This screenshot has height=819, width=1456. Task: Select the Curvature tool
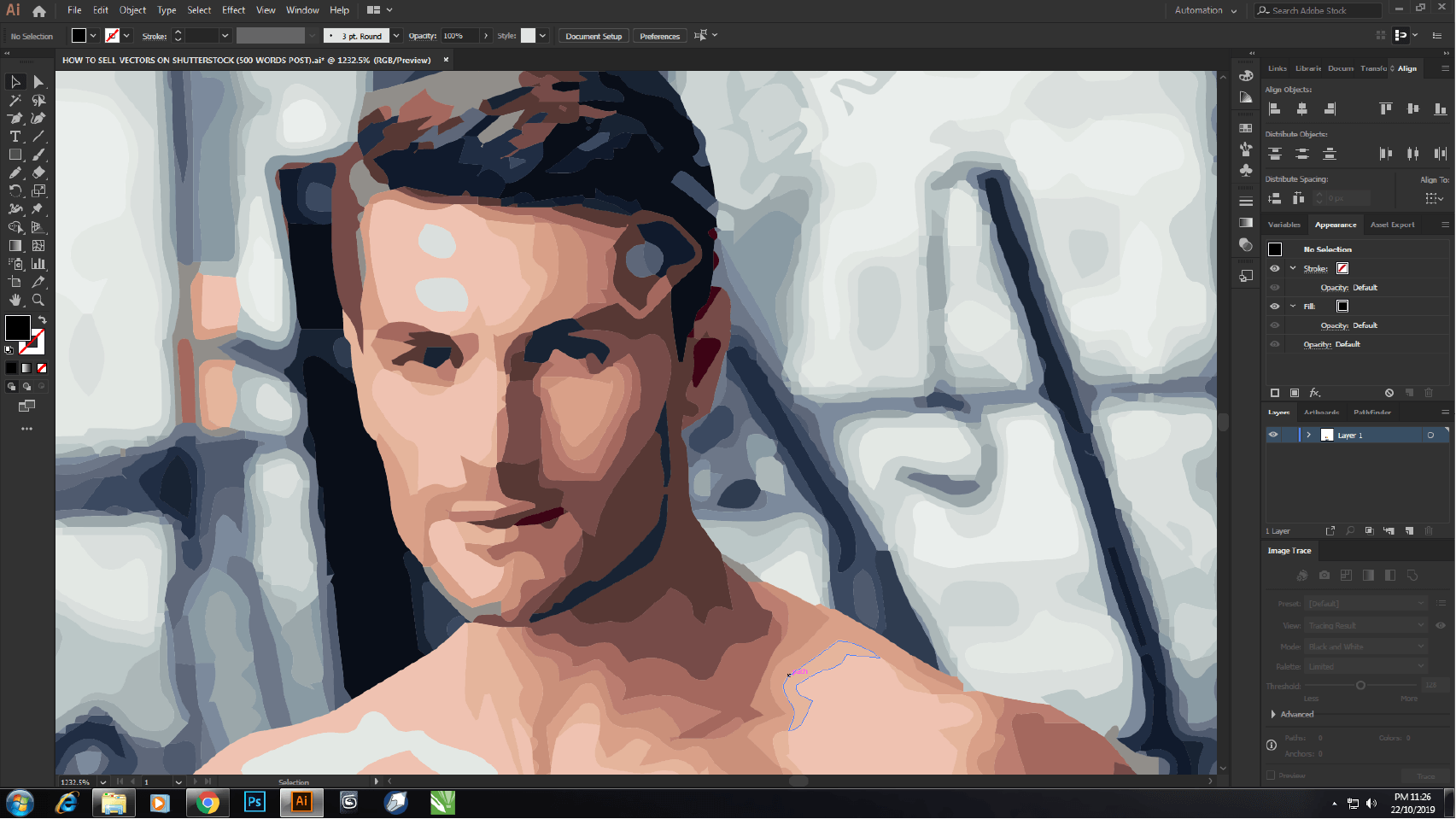(38, 119)
